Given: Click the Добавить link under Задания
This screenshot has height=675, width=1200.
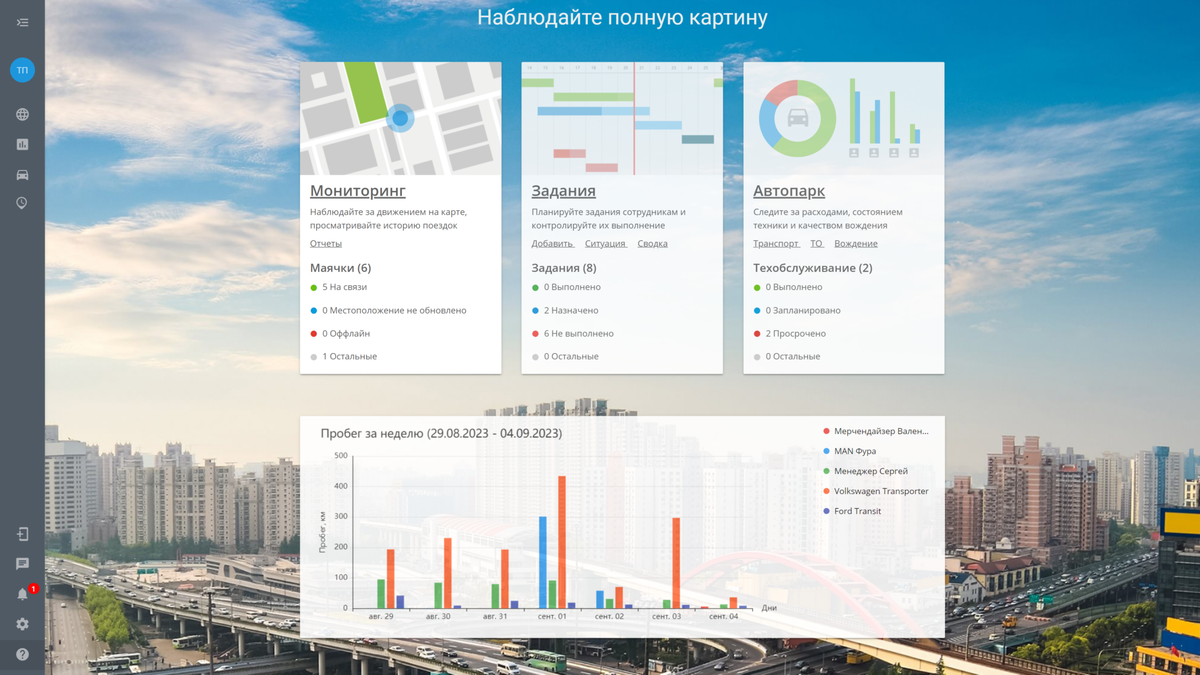Looking at the screenshot, I should tap(553, 243).
